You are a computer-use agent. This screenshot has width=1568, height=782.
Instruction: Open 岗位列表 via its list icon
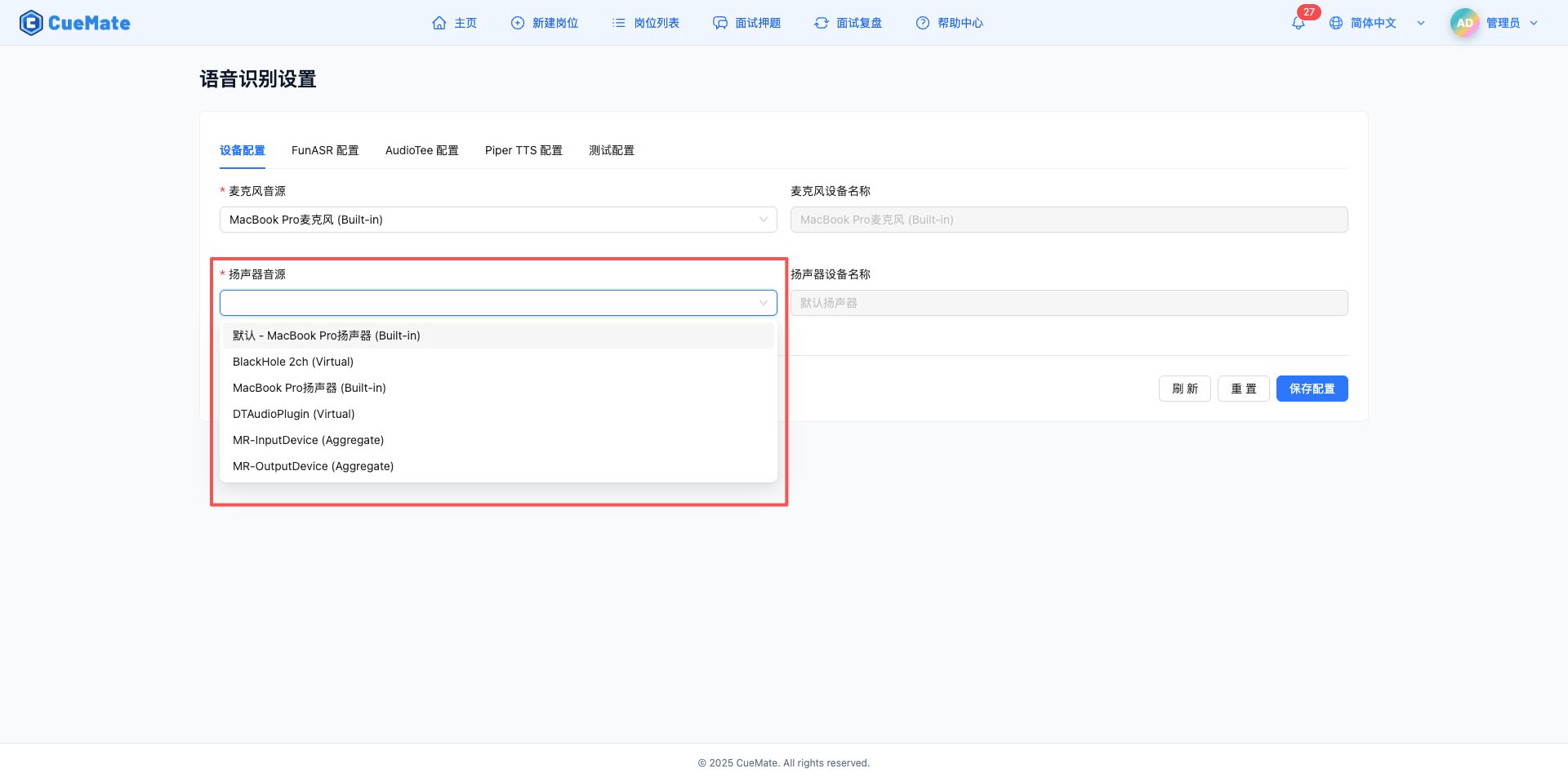(618, 22)
